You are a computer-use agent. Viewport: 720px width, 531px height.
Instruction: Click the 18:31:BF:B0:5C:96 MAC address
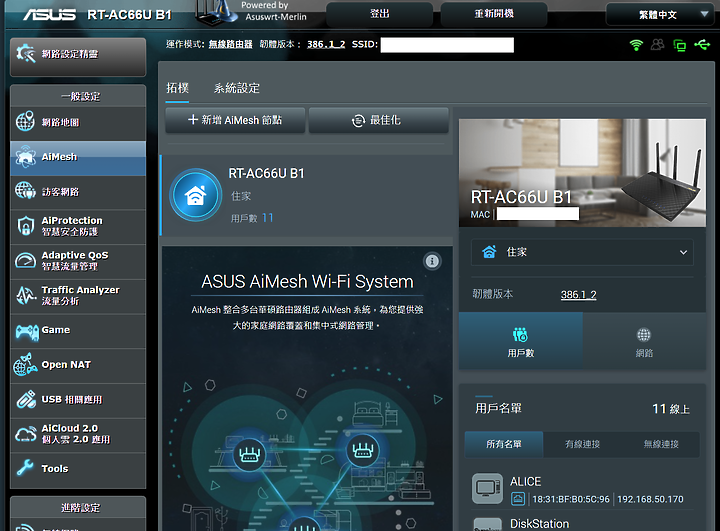(571, 499)
